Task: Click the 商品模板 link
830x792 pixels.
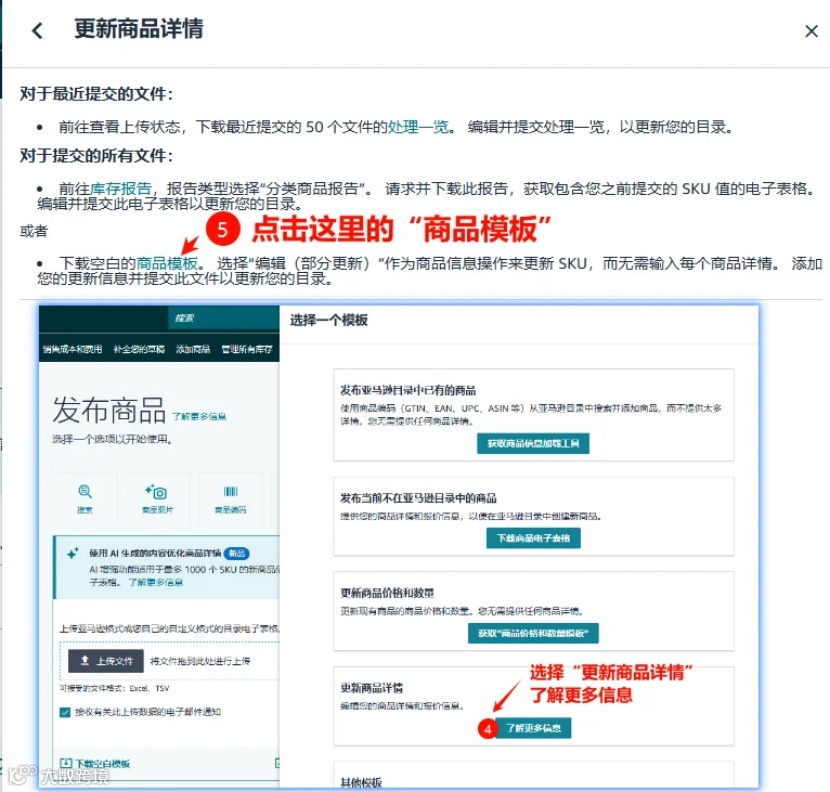Action: (167, 263)
